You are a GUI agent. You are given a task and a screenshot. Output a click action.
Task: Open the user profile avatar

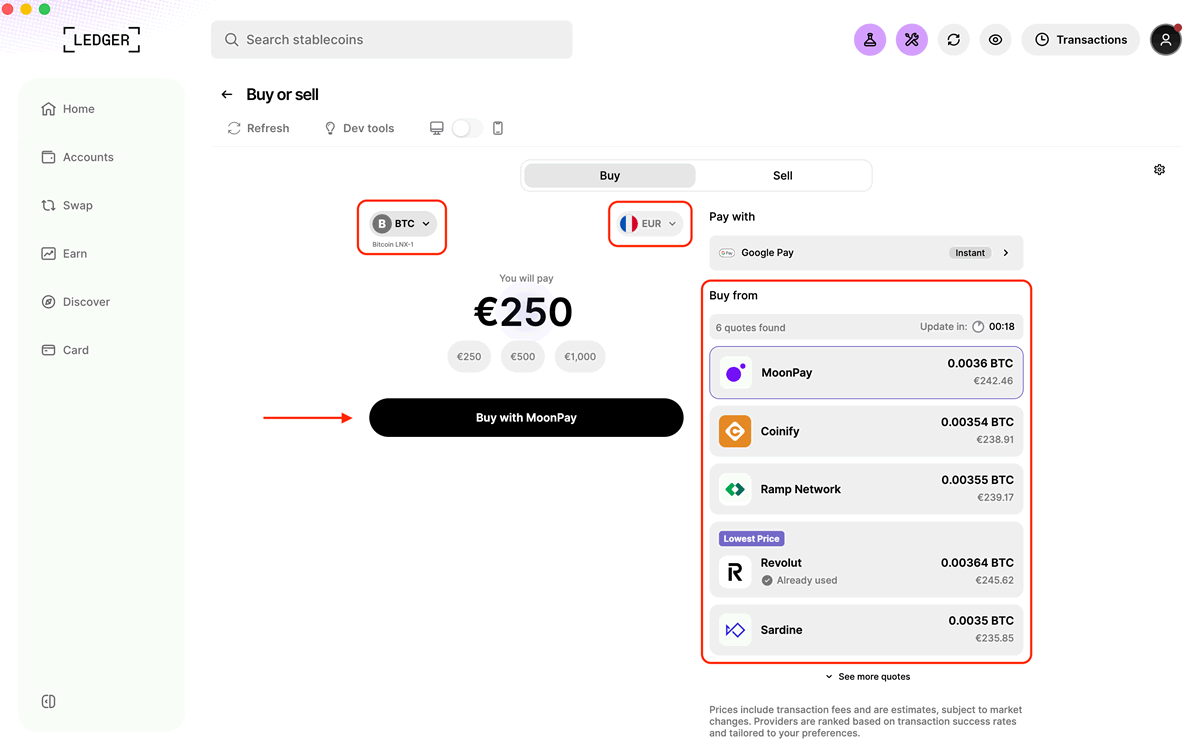1166,40
